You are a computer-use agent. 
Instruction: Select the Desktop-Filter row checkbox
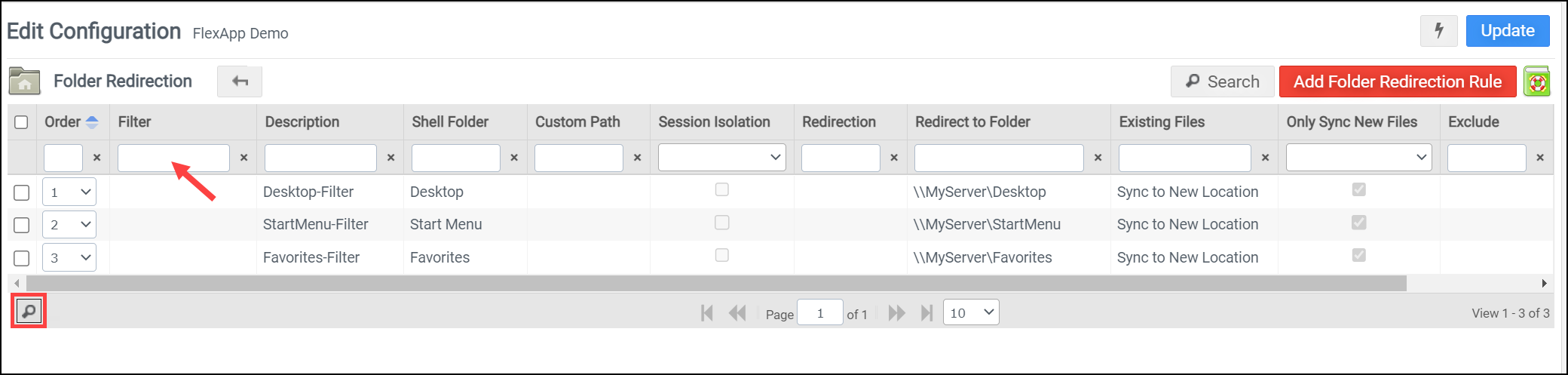click(22, 192)
